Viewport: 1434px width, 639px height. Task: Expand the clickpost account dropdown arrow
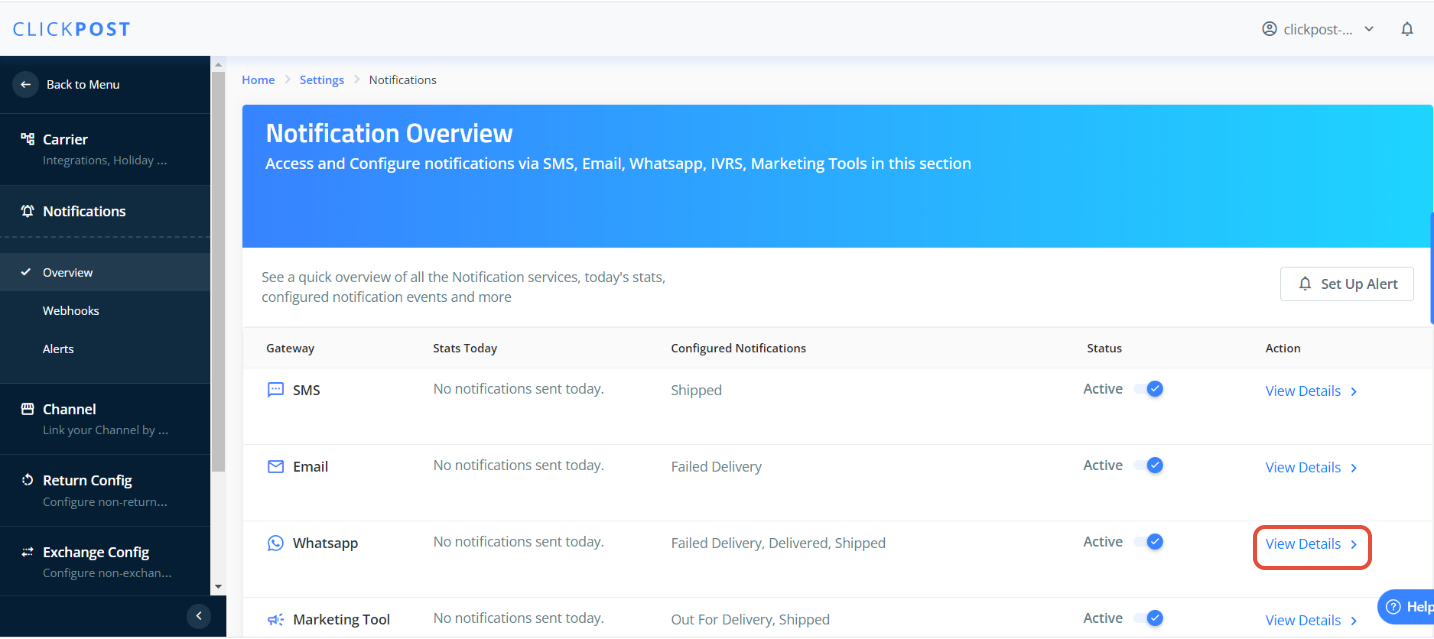tap(1369, 29)
